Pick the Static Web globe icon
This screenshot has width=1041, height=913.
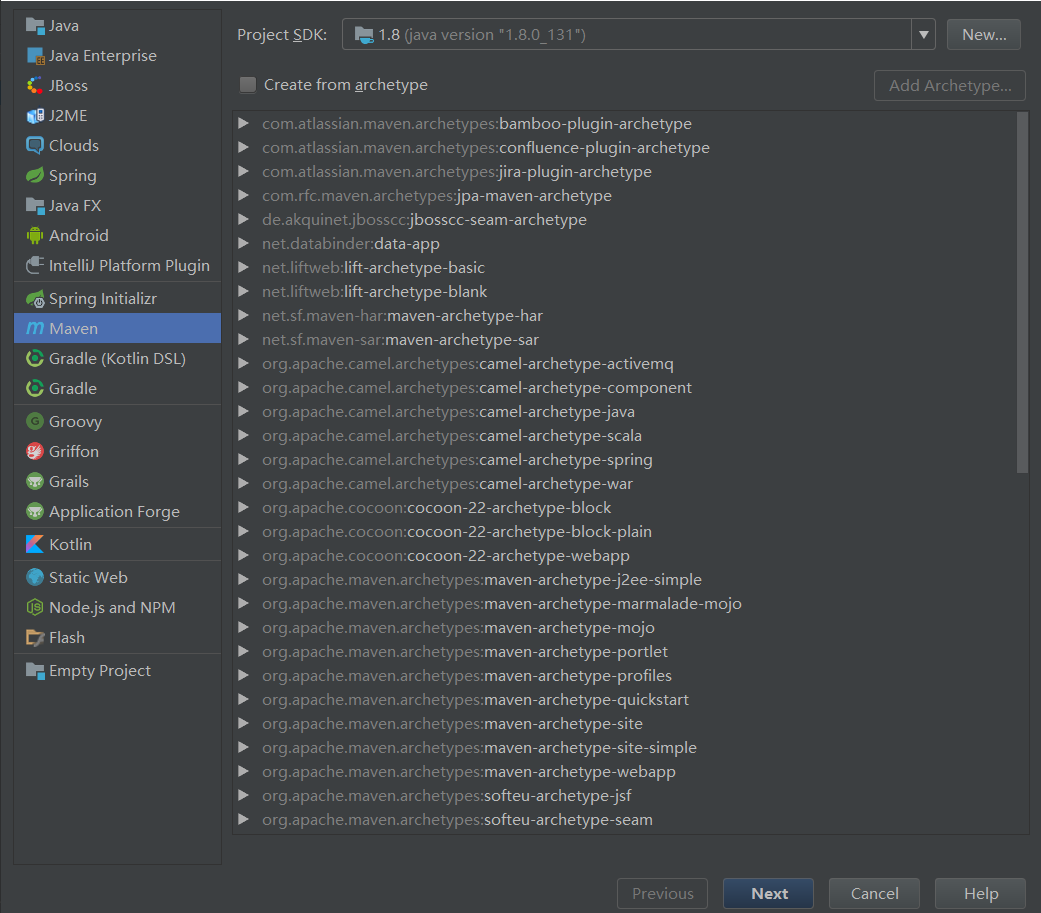35,577
